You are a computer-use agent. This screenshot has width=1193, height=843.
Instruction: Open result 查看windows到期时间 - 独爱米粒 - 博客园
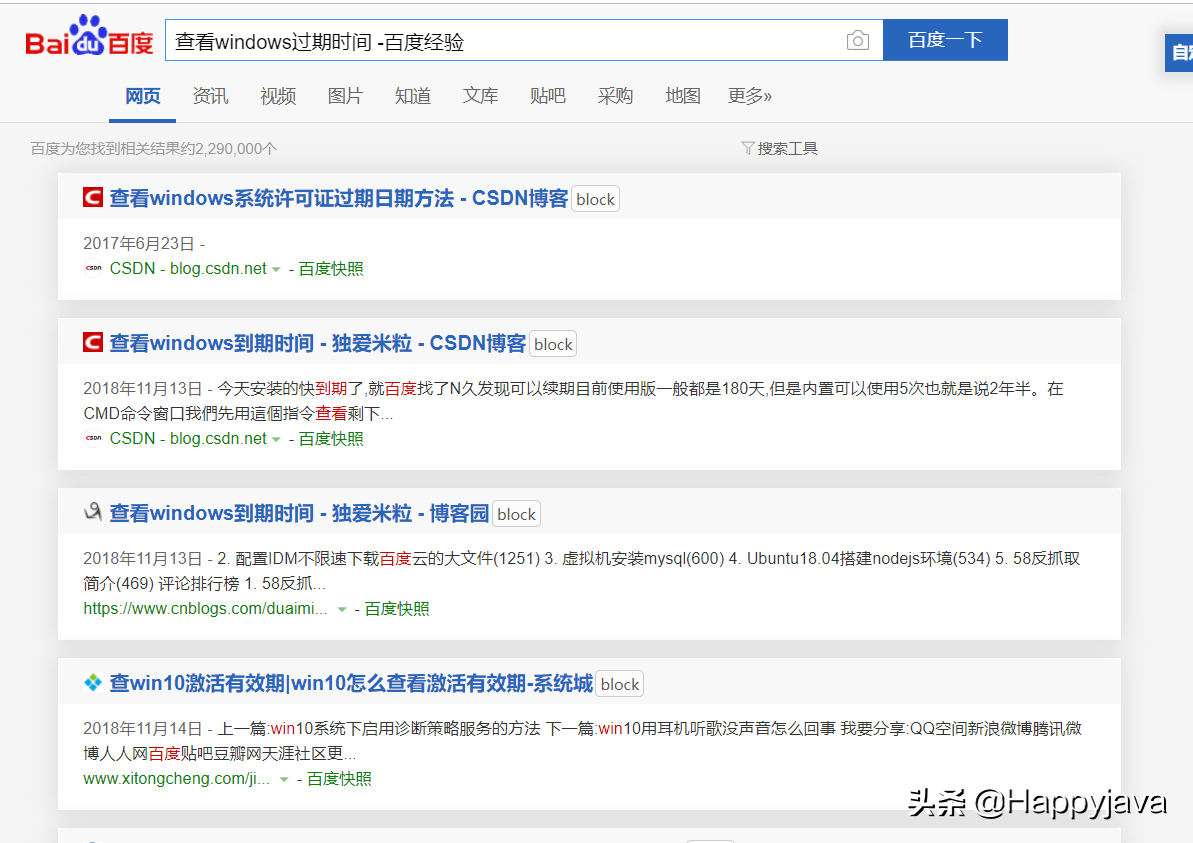click(x=299, y=514)
